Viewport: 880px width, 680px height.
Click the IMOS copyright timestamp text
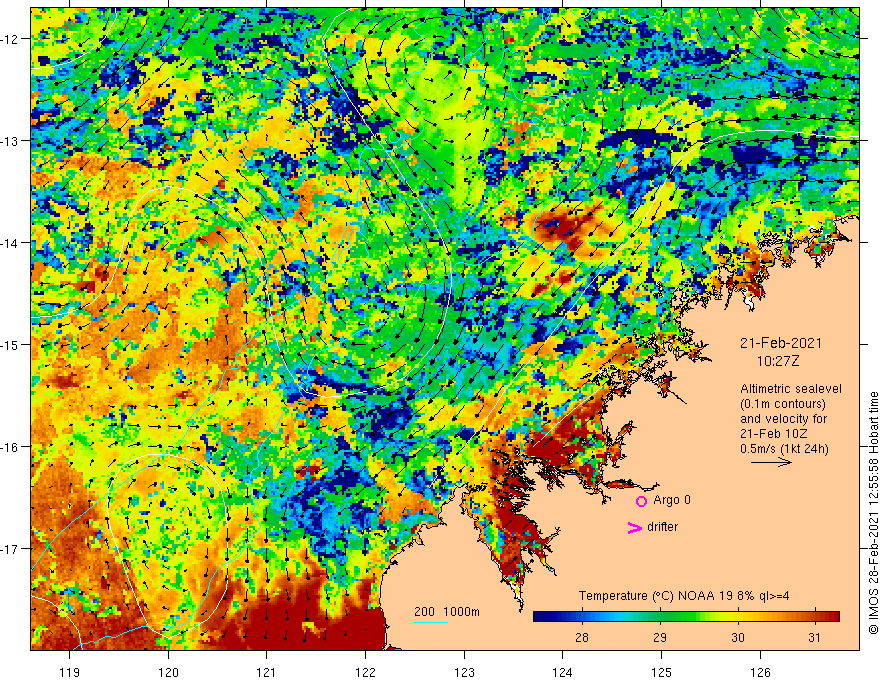[873, 513]
